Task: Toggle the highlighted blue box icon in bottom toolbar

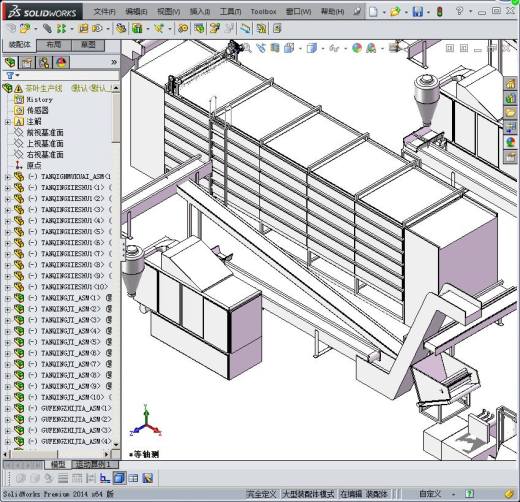Action: pos(119,478)
